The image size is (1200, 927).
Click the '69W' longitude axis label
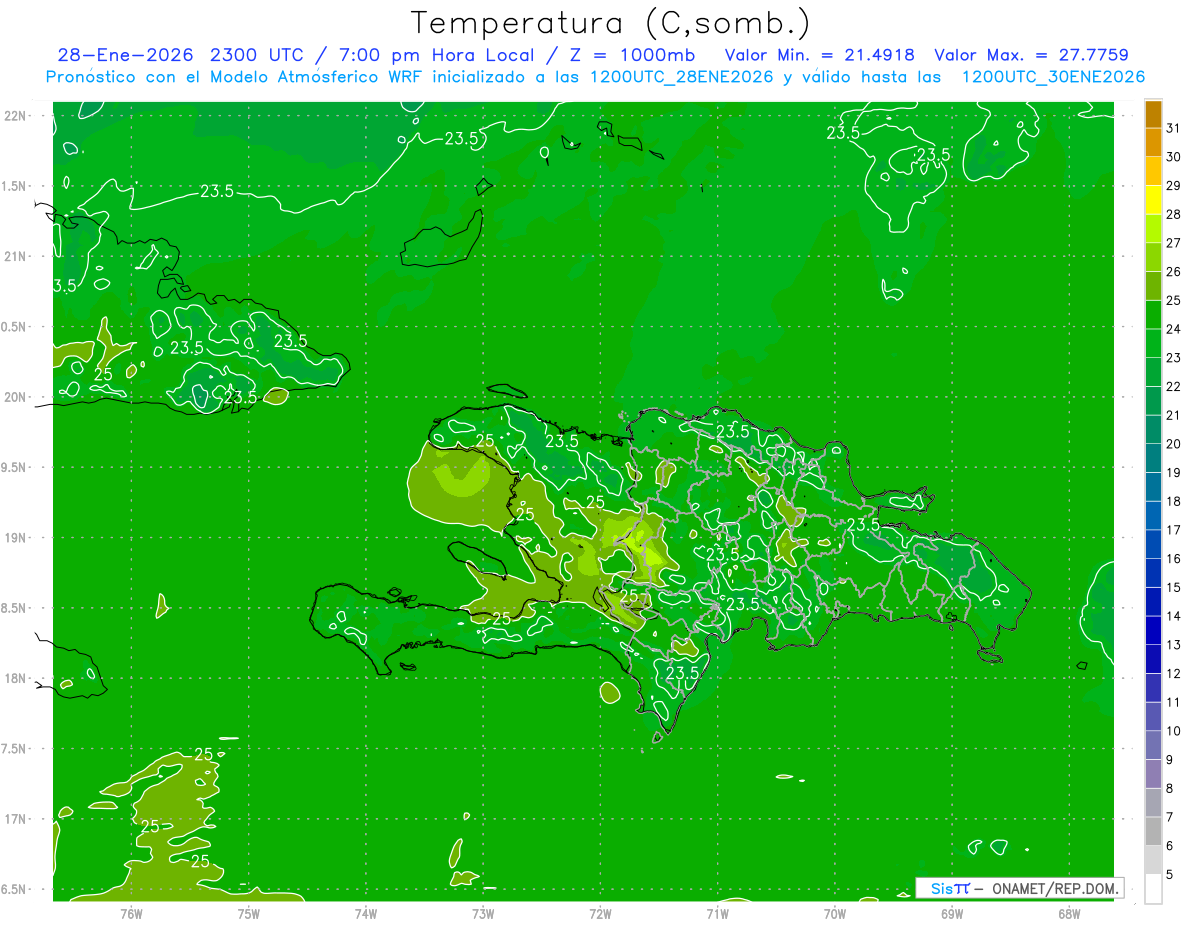point(952,913)
